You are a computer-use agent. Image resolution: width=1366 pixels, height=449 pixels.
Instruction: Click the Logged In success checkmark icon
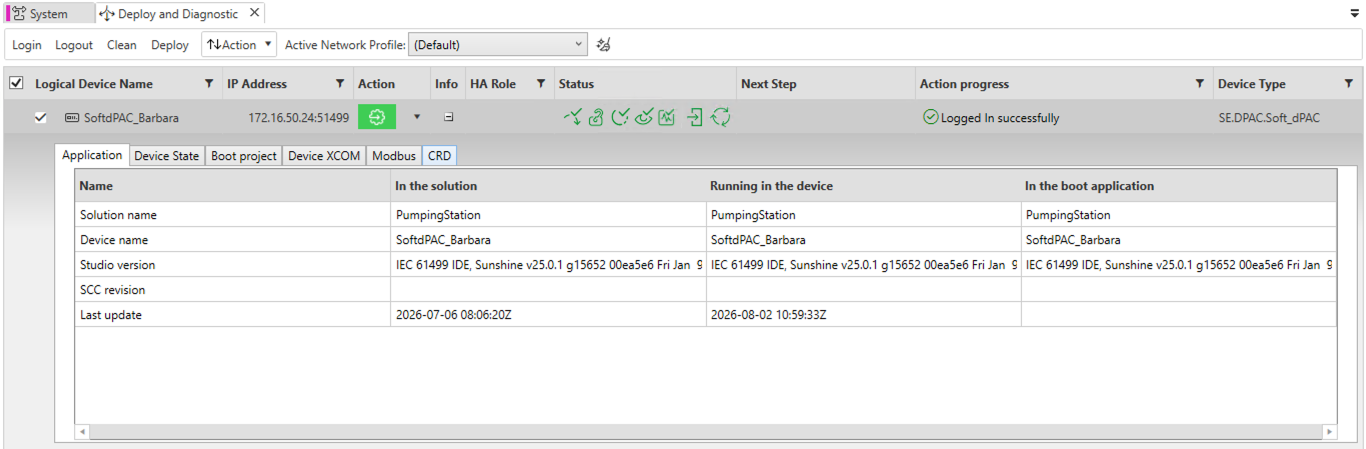coord(930,117)
